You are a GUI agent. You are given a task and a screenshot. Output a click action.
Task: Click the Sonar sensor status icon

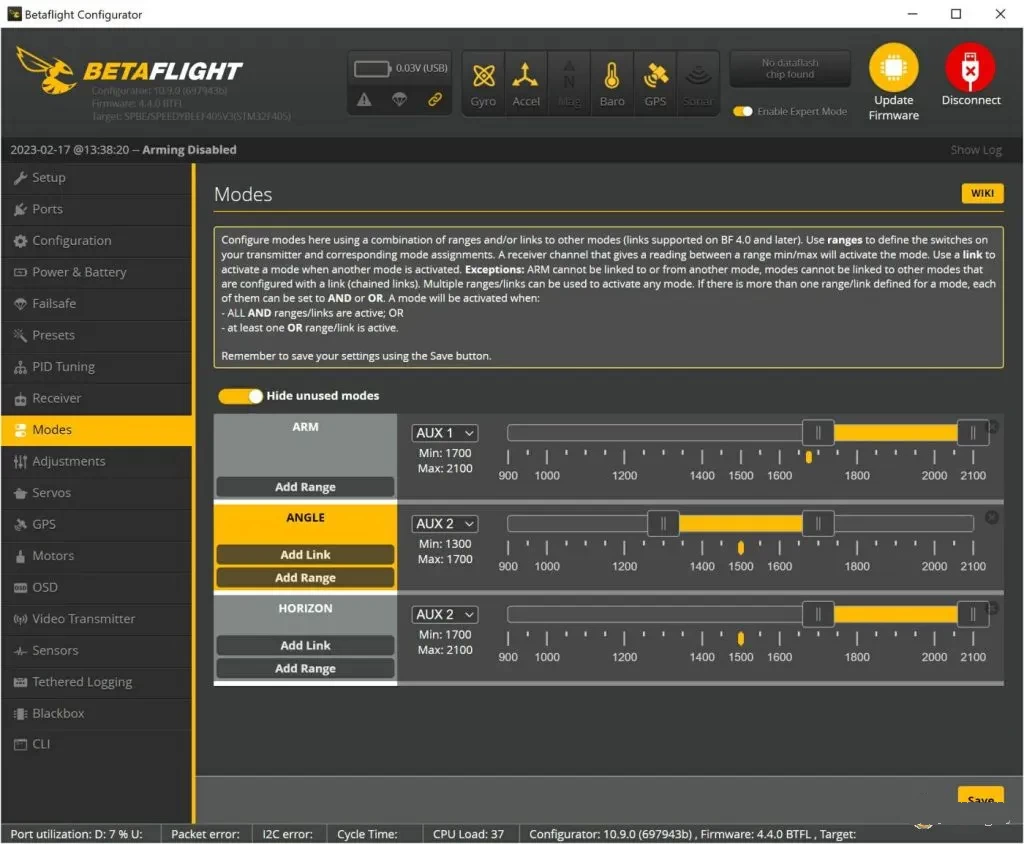pyautogui.click(x=698, y=76)
